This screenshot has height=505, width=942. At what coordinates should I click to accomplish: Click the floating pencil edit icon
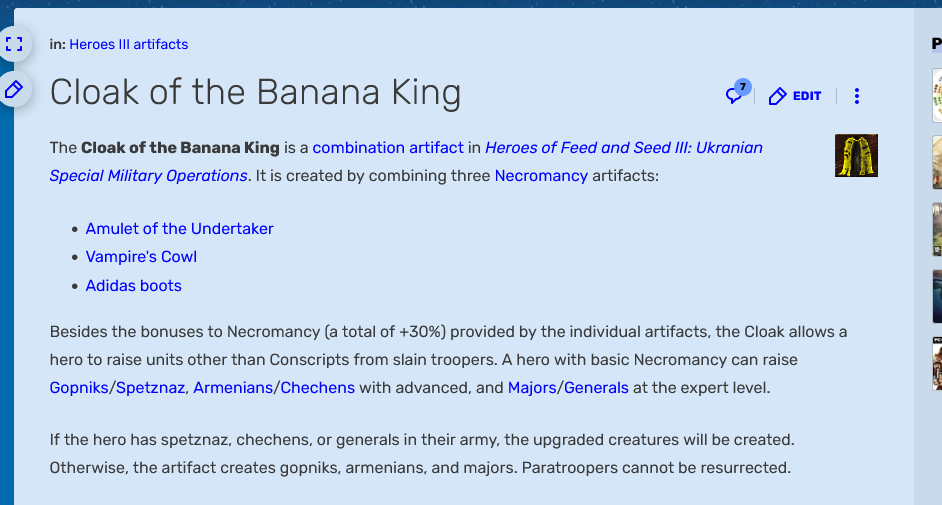coord(14,89)
